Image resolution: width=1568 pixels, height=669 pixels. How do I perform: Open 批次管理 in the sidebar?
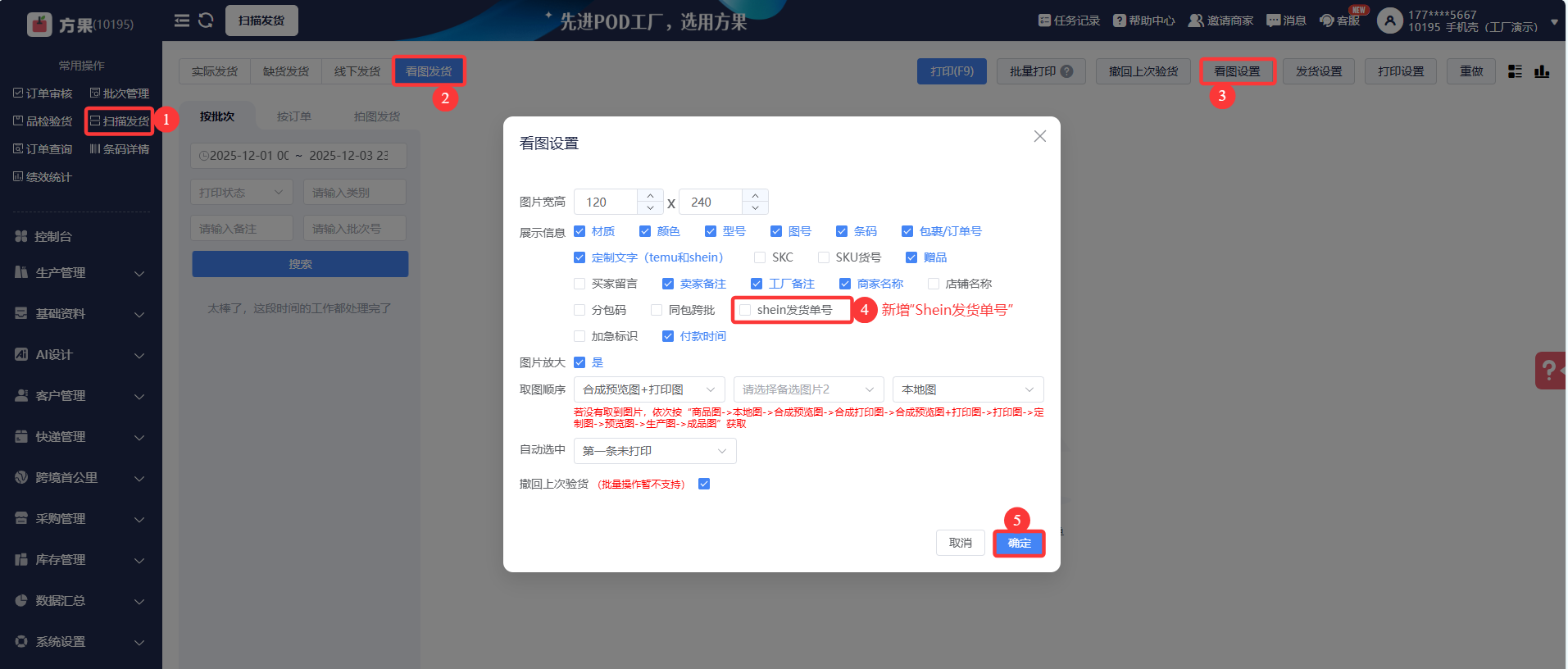[x=120, y=93]
